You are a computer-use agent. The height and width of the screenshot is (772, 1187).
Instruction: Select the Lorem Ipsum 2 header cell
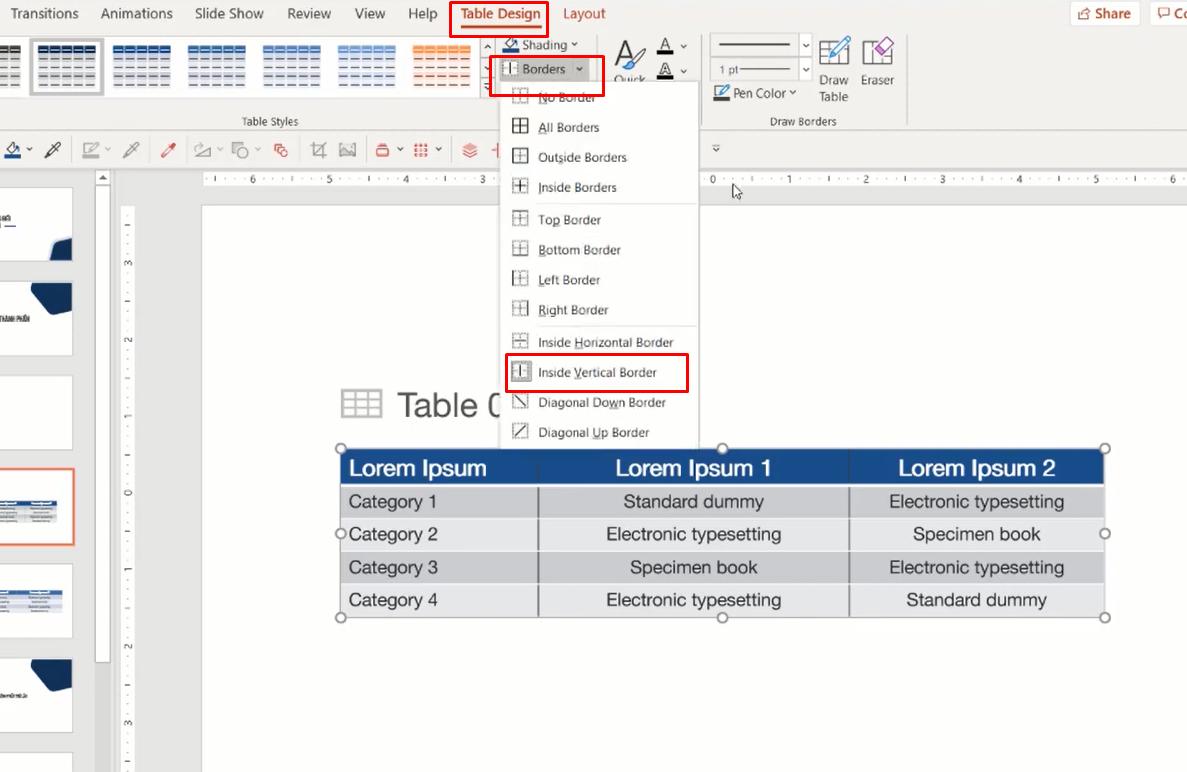[977, 468]
